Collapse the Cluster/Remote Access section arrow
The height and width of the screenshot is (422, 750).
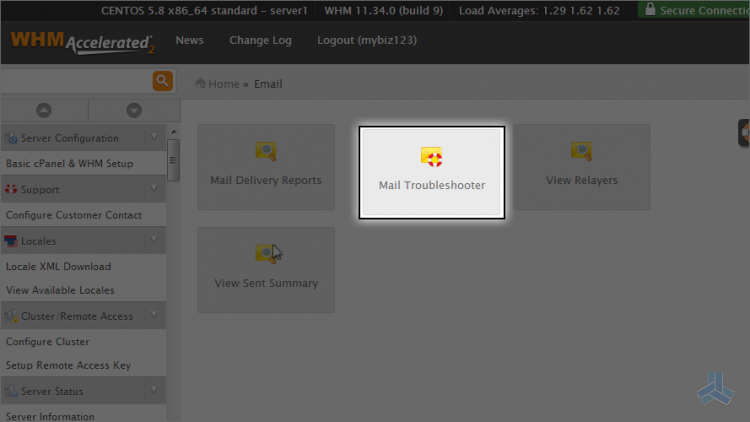[x=154, y=315]
